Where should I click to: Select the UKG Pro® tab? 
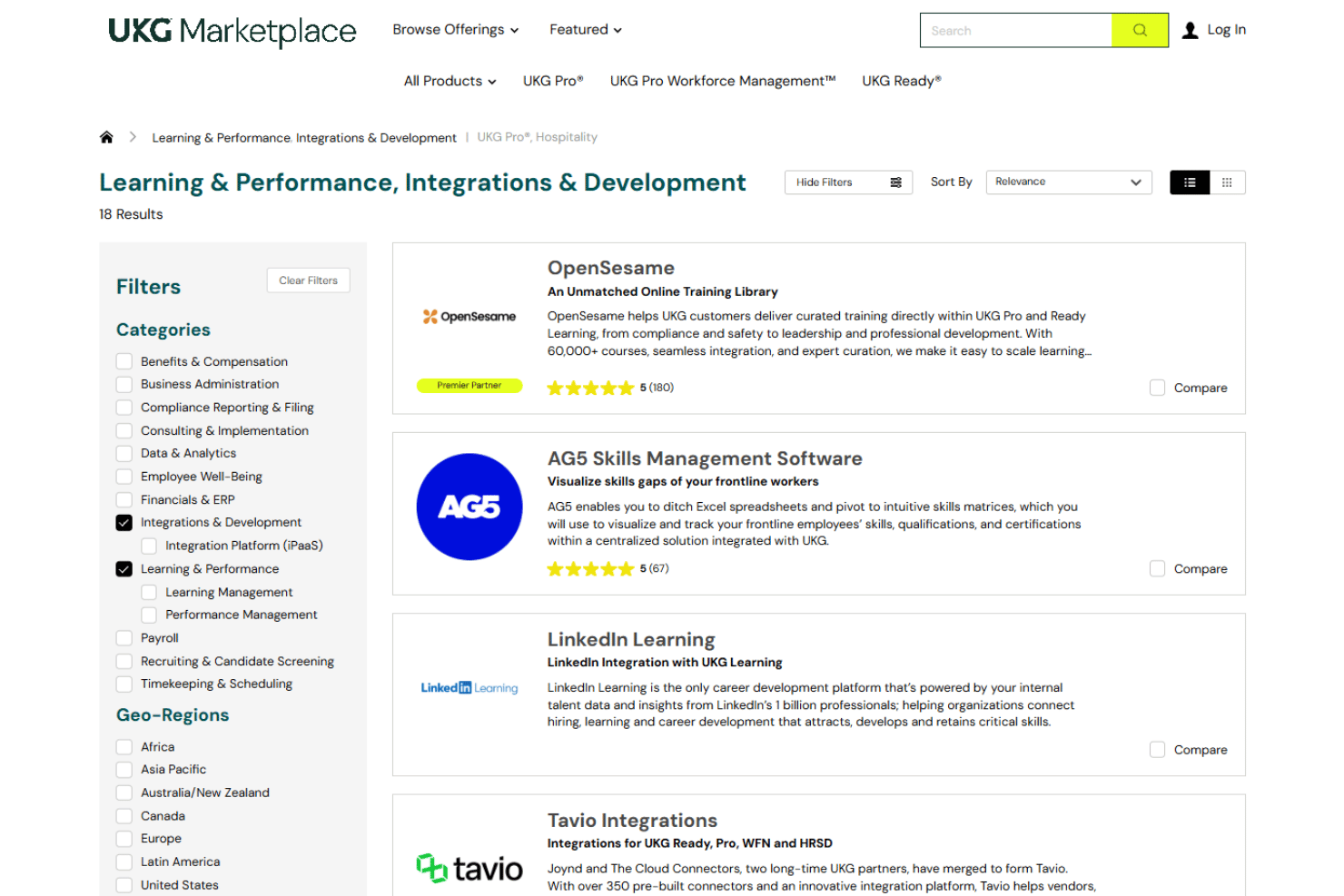click(x=553, y=81)
